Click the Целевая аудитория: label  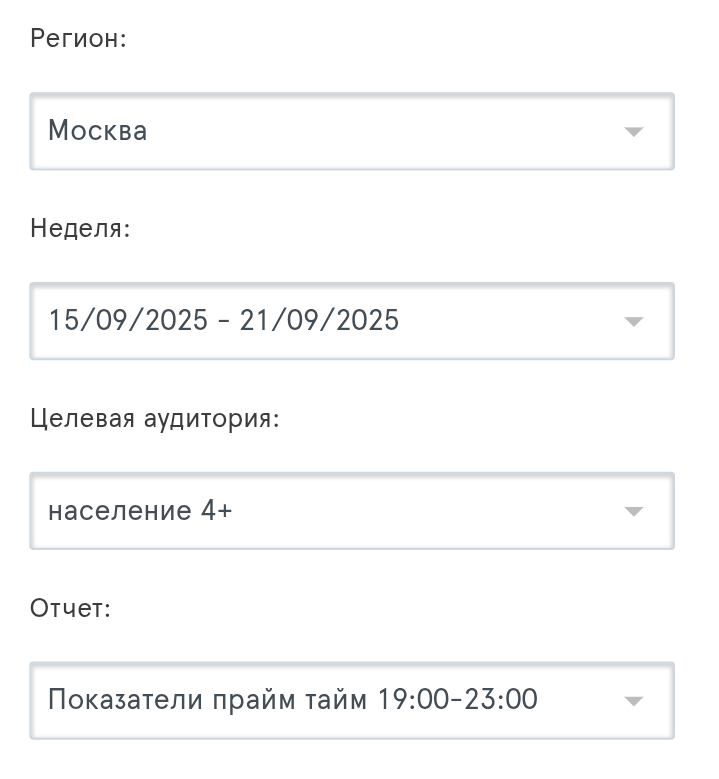pyautogui.click(x=155, y=419)
